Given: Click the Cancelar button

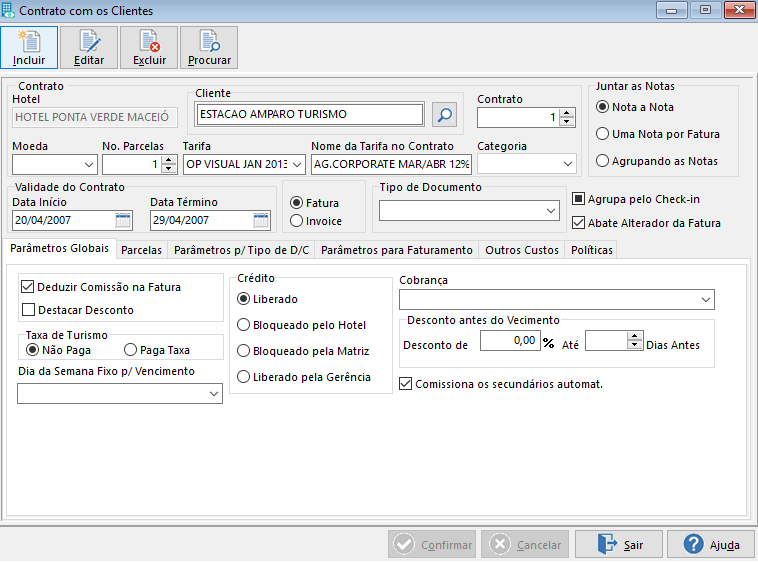Looking at the screenshot, I should tap(525, 545).
